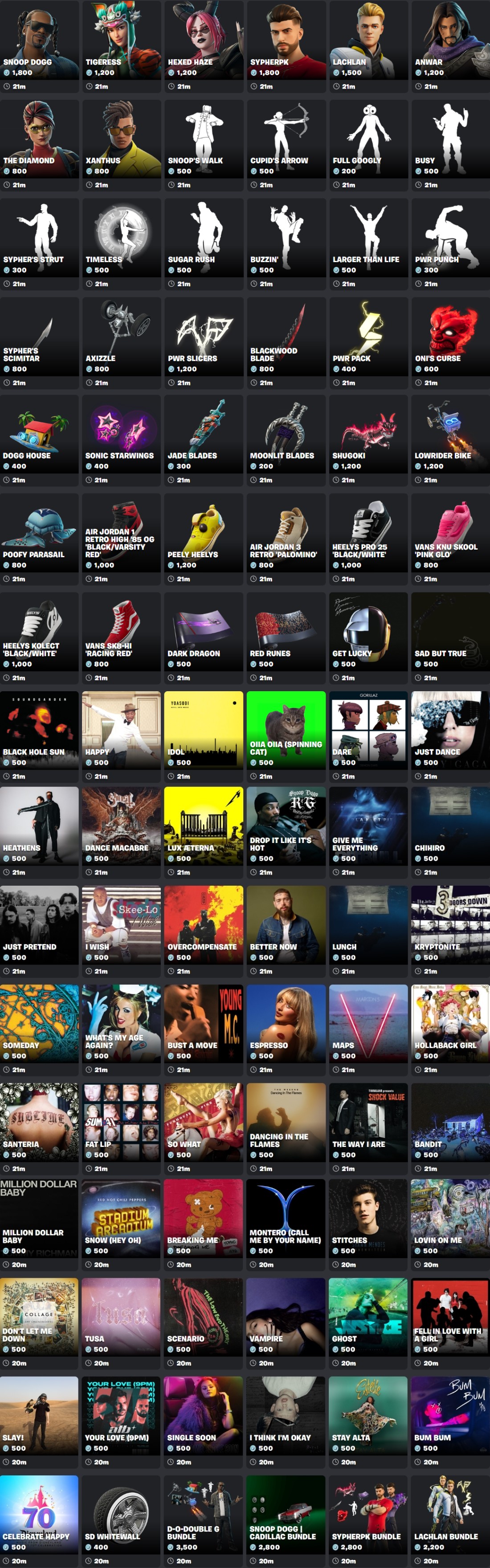Select the Lachlan outfit thumbnail
The image size is (490, 1568).
tap(369, 40)
